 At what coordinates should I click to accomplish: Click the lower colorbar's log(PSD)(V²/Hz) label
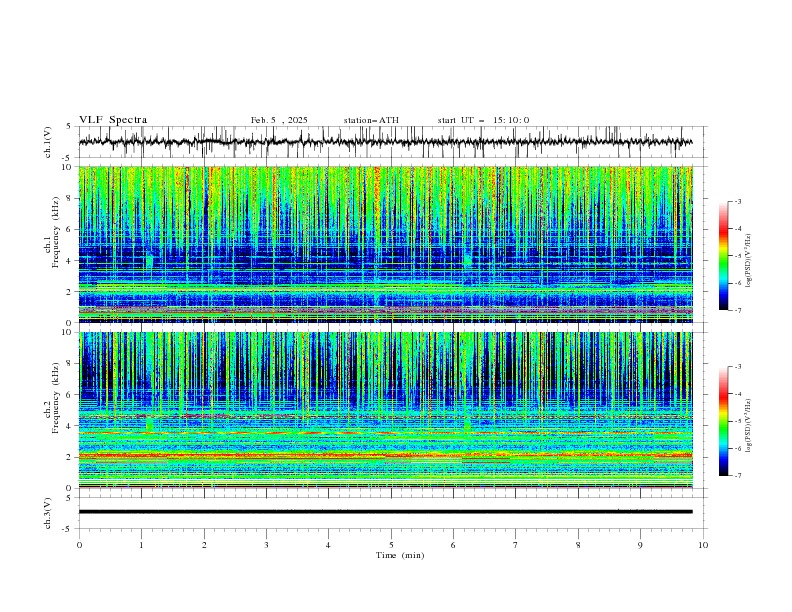(749, 426)
